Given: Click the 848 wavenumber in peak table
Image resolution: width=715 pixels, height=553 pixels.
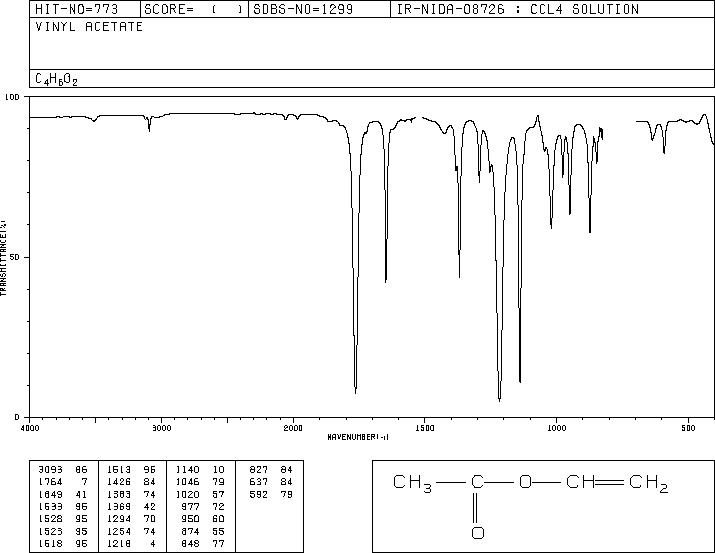Looking at the screenshot, I should 191,544.
